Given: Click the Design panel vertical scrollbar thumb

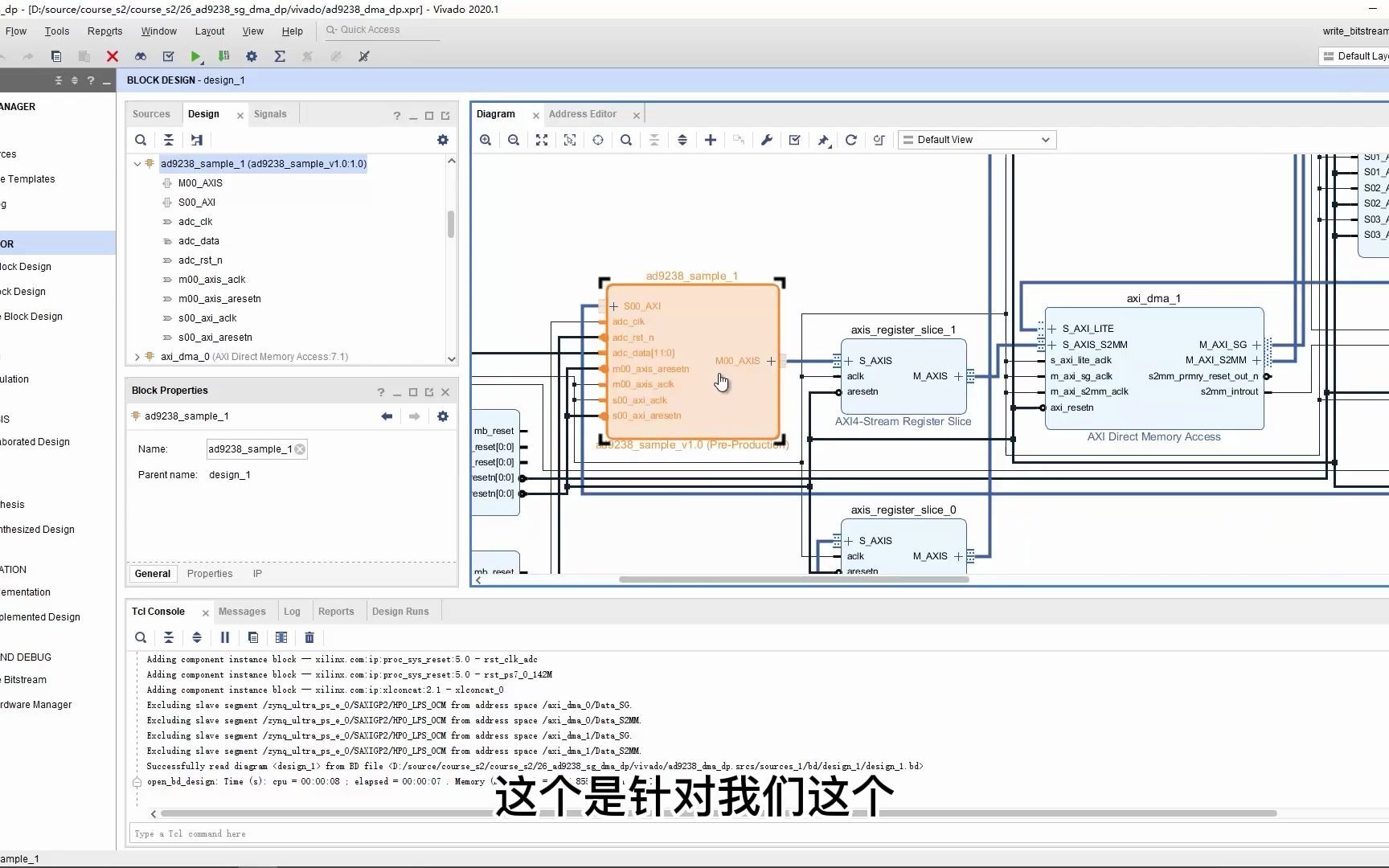Looking at the screenshot, I should click(x=451, y=224).
